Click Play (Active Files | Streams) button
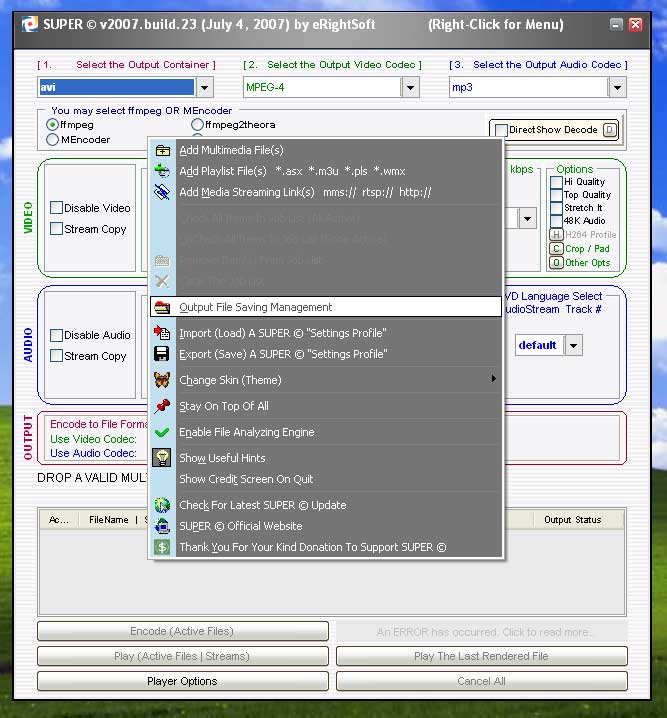 [x=183, y=656]
